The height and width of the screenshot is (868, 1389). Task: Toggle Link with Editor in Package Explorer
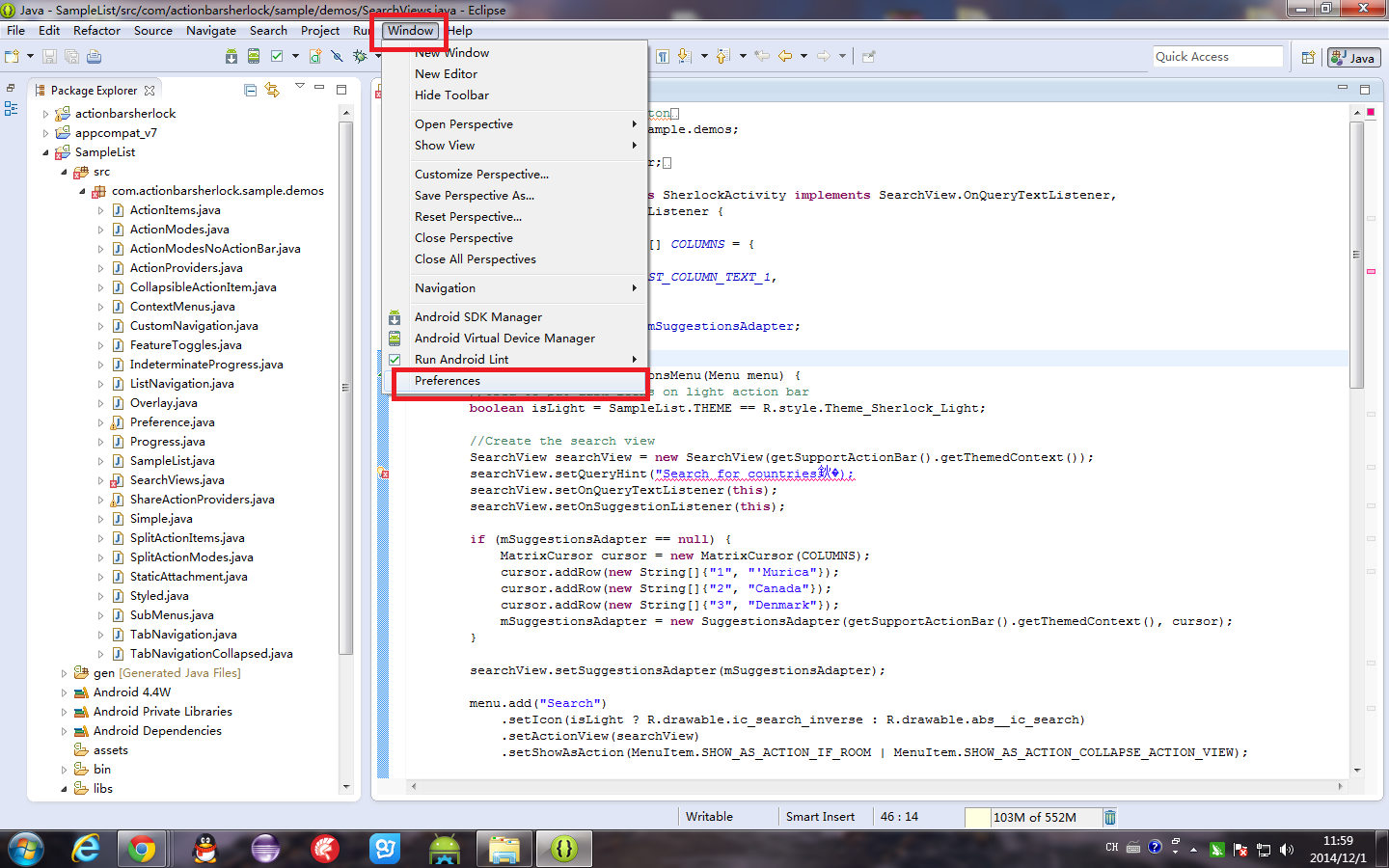click(x=272, y=91)
